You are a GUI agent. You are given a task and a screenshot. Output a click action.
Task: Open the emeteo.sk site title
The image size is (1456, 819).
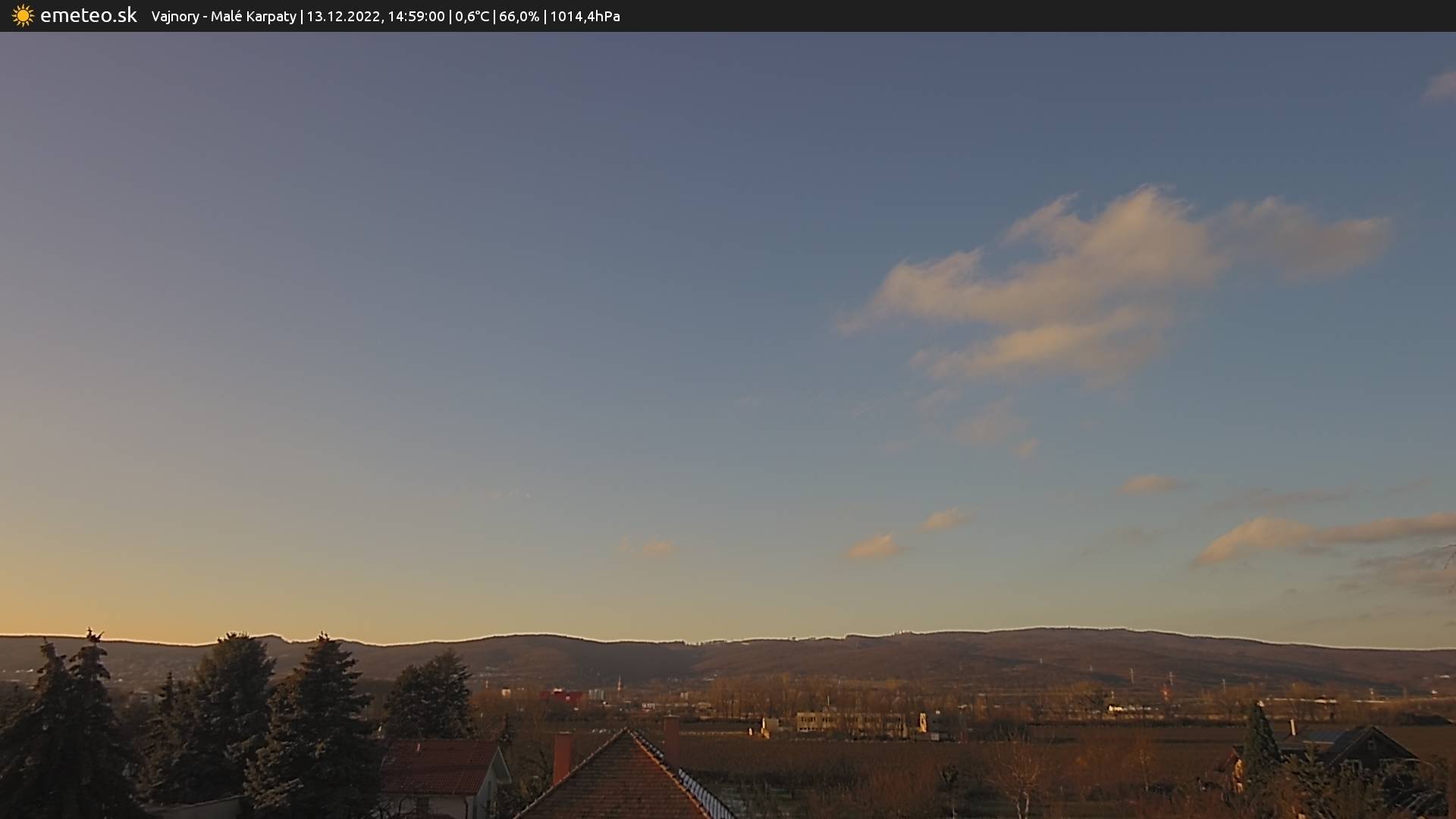coord(88,16)
